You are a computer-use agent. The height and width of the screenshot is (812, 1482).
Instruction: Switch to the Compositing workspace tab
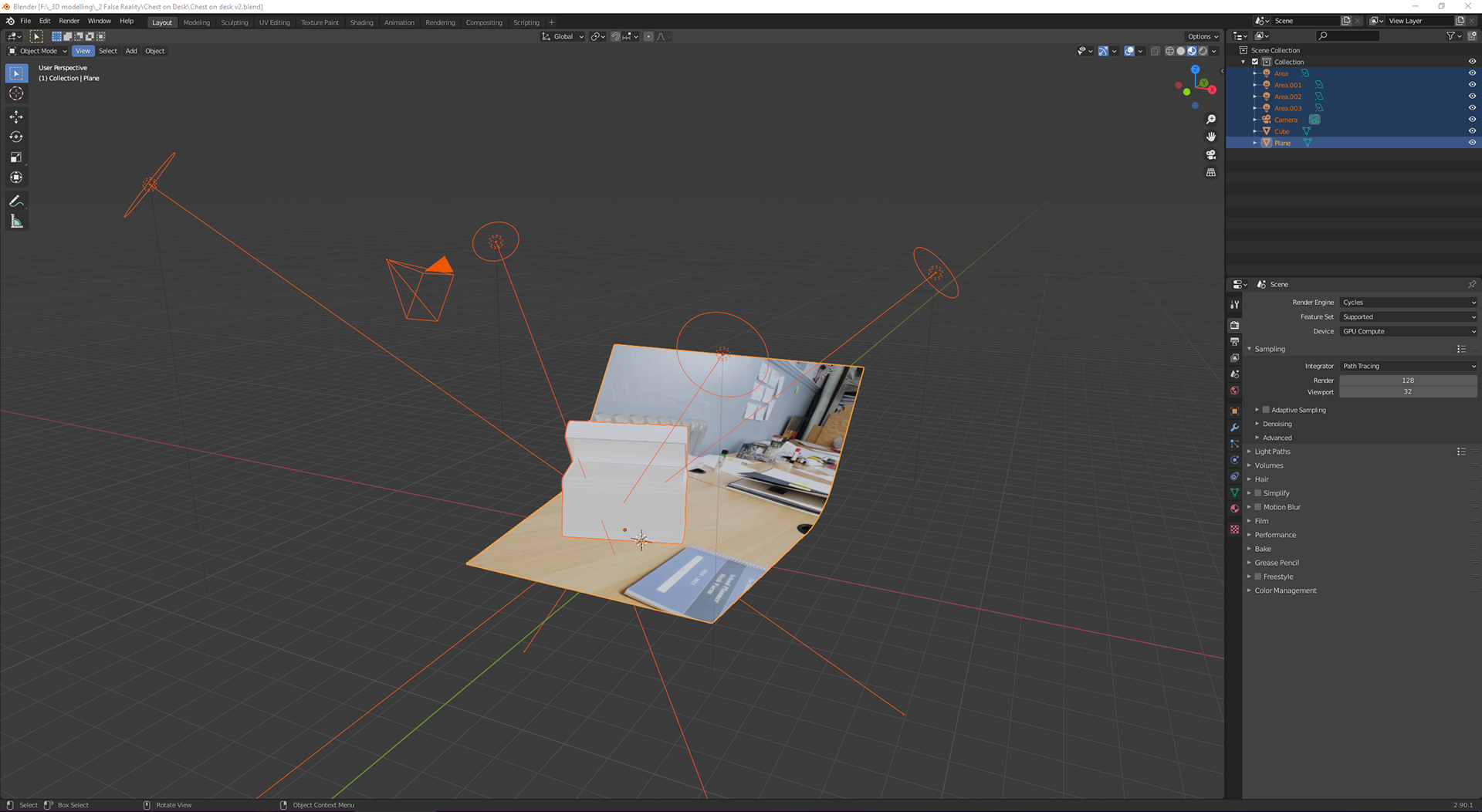484,22
